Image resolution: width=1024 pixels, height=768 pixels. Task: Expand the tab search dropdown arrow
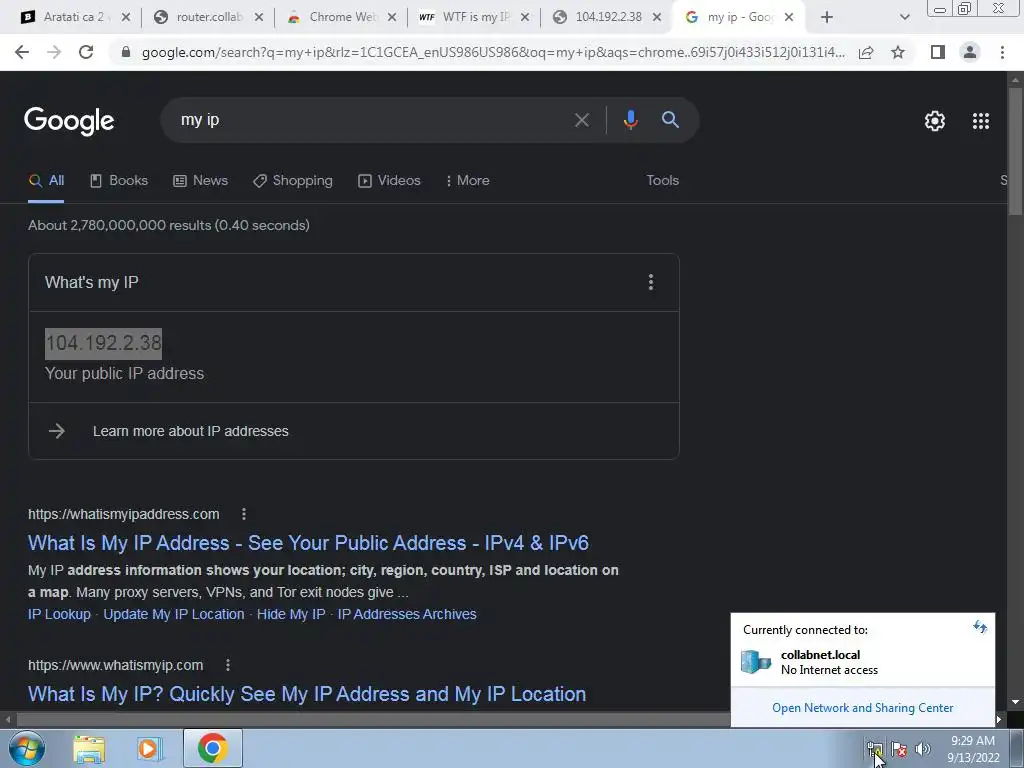coord(904,18)
